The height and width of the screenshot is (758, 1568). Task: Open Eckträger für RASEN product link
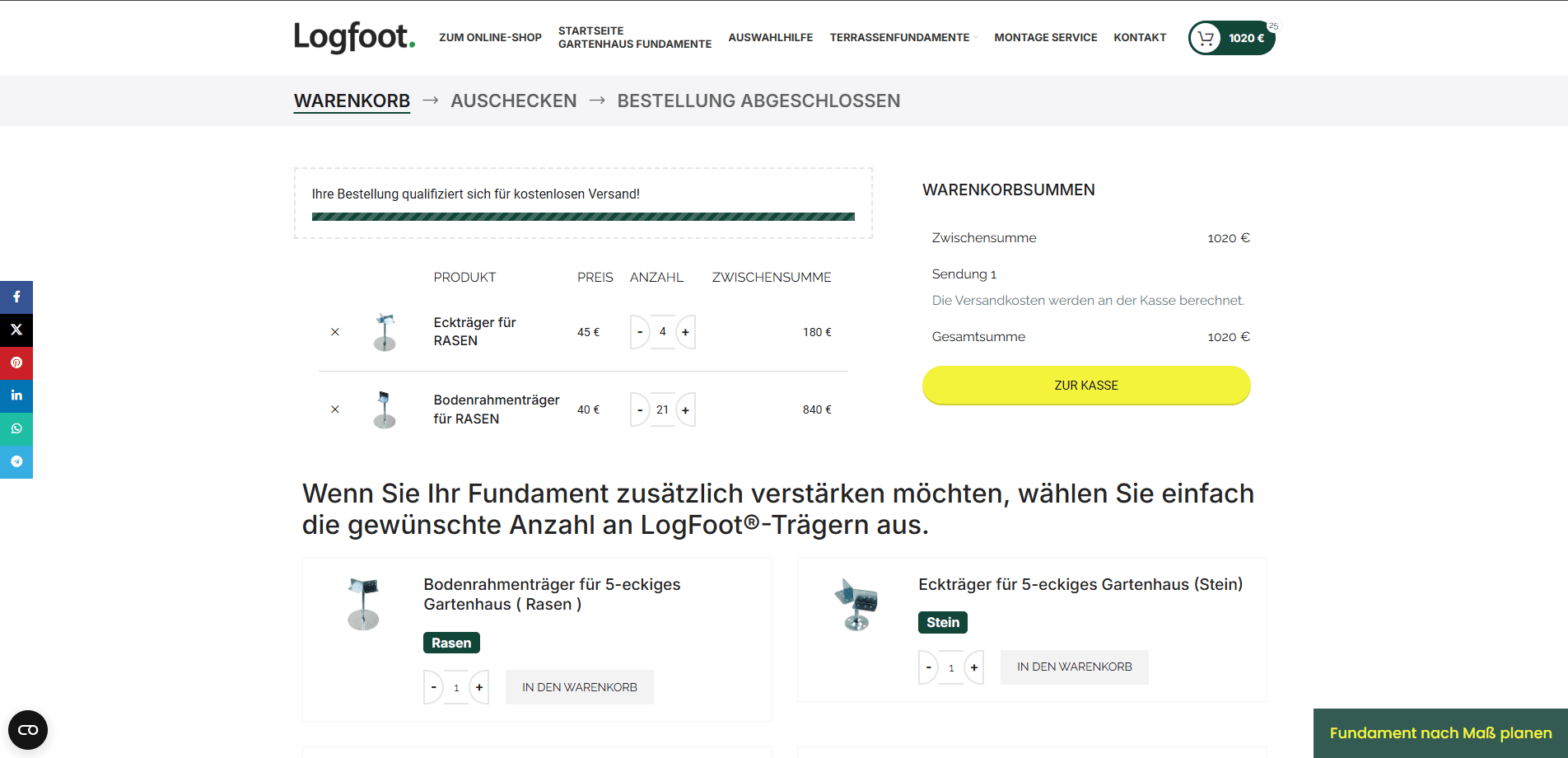(x=475, y=331)
